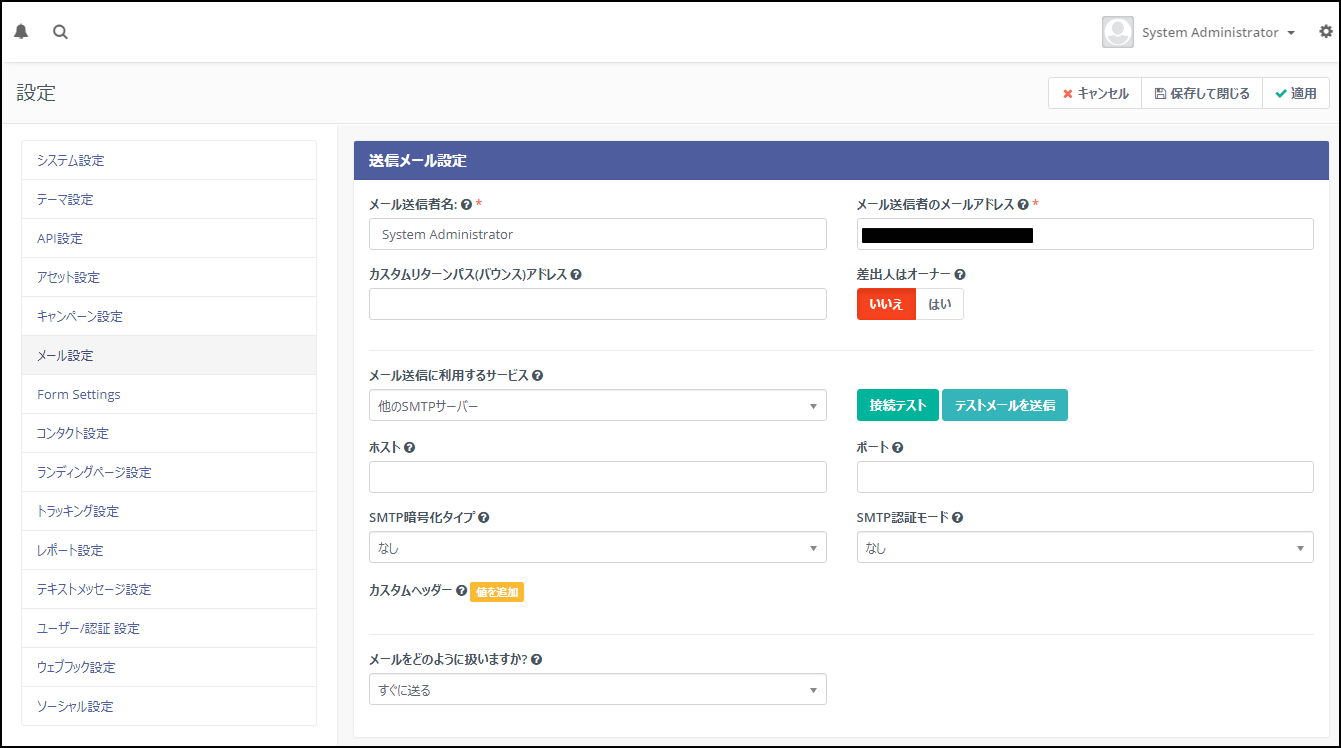Open the settings gear icon

point(1326,32)
